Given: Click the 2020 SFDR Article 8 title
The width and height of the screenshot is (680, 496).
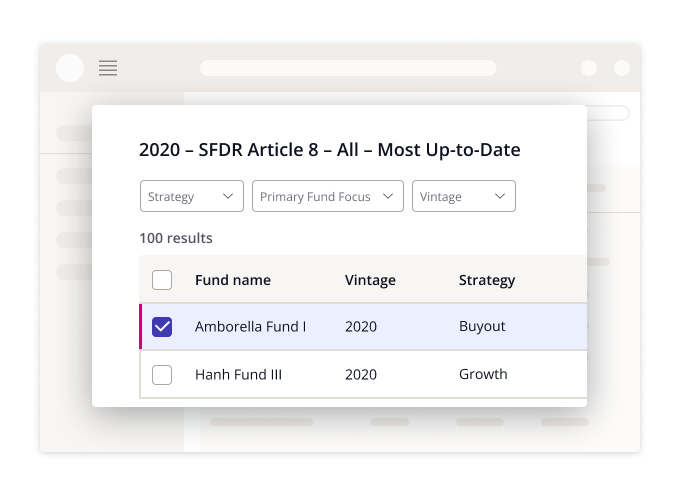Looking at the screenshot, I should click(330, 150).
